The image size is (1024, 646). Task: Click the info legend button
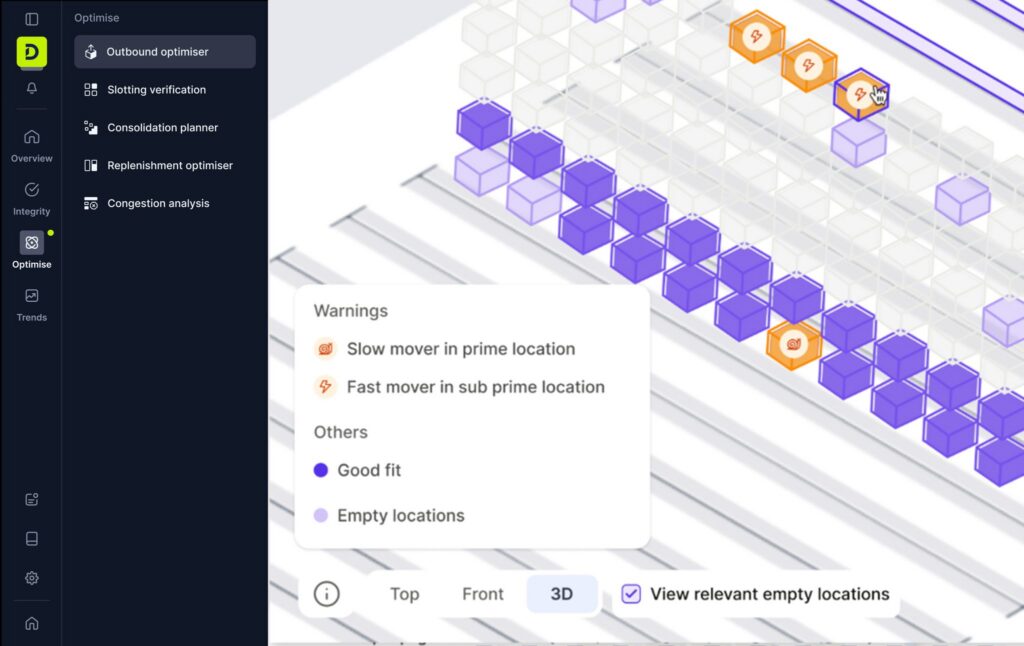[x=327, y=594]
